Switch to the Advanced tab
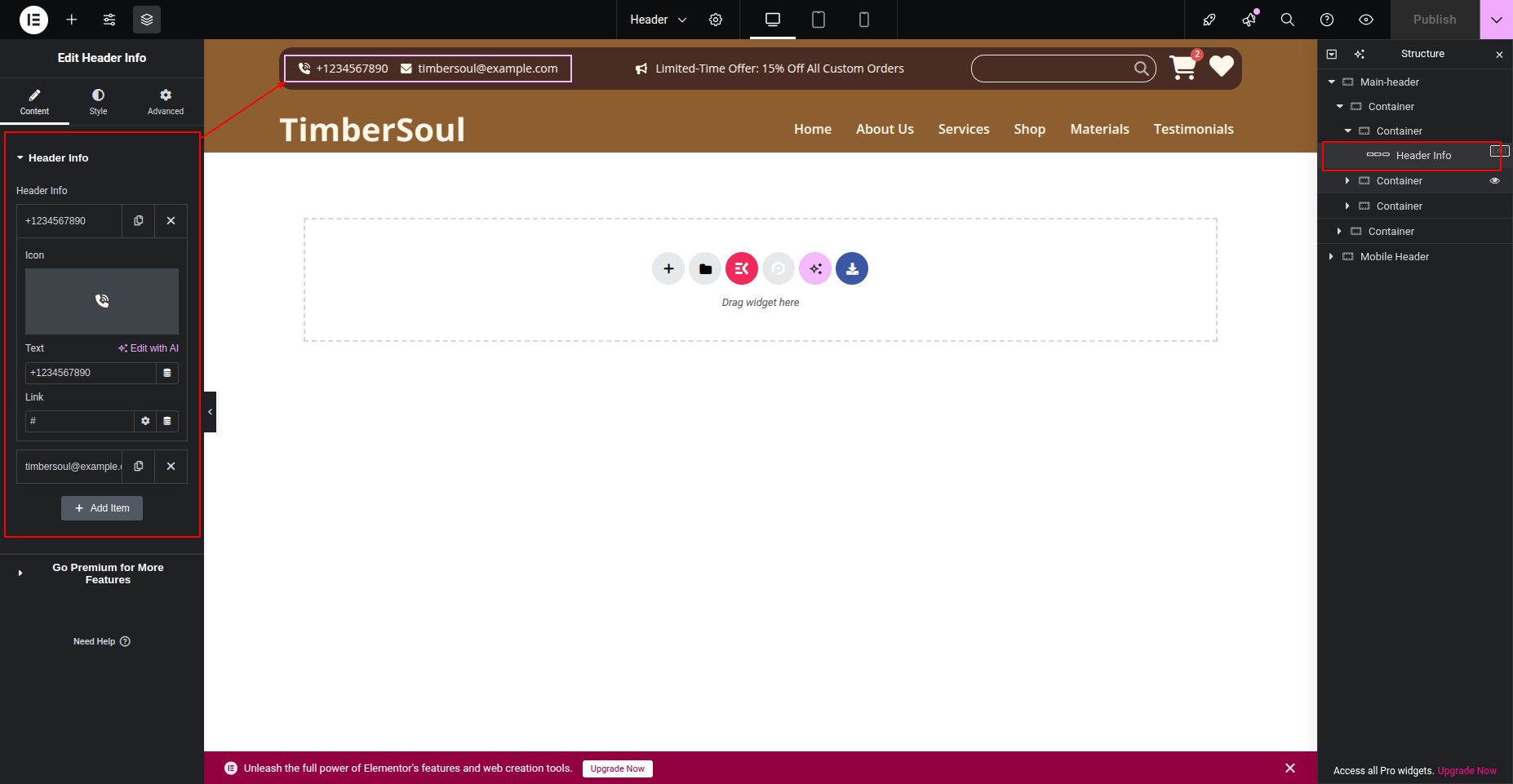Image resolution: width=1513 pixels, height=784 pixels. click(x=166, y=102)
